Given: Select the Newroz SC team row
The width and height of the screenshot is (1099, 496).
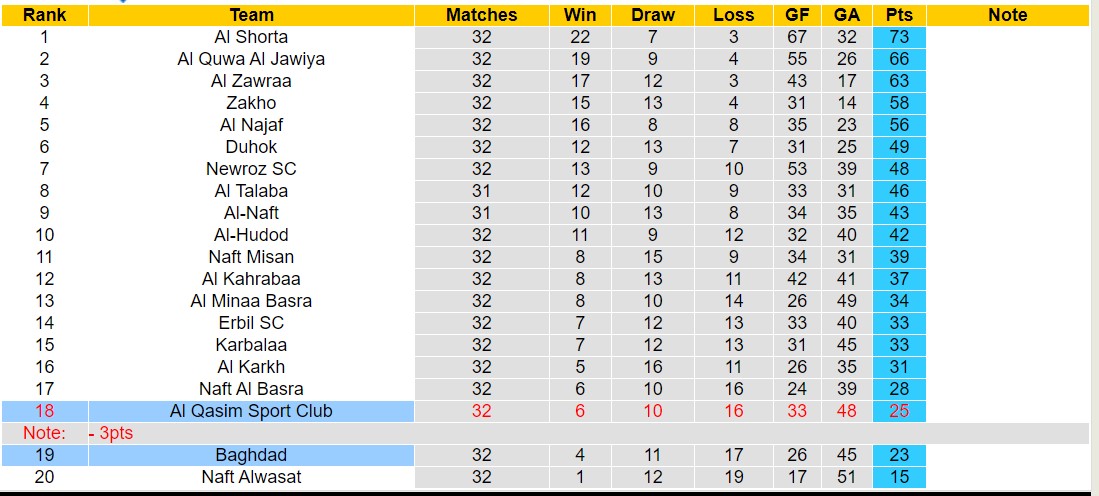Looking at the screenshot, I should 251,169.
